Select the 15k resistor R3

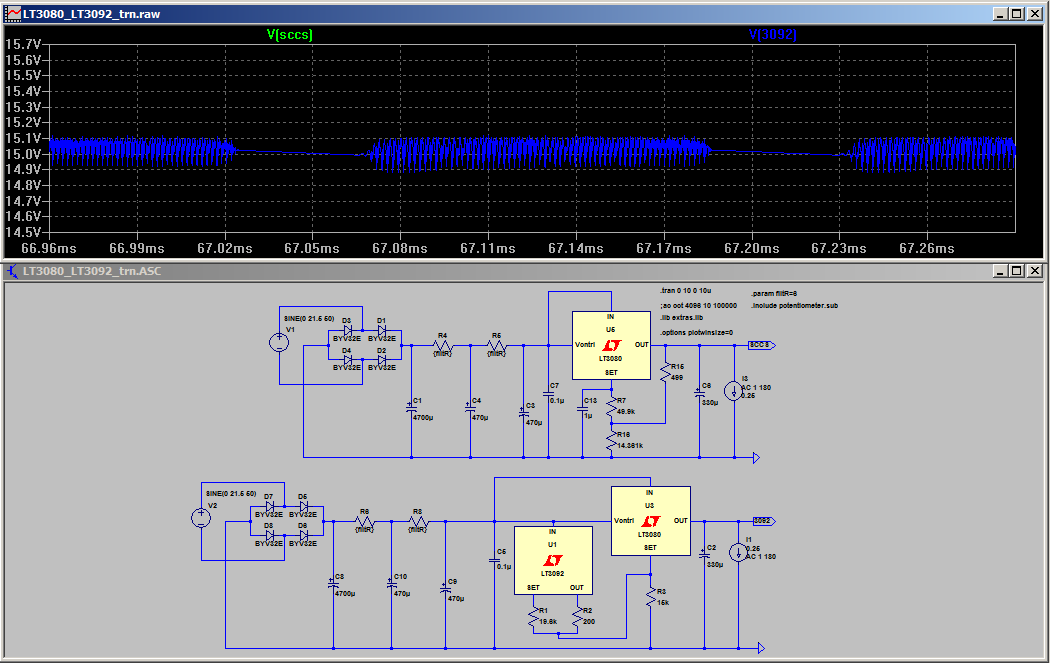(650, 597)
